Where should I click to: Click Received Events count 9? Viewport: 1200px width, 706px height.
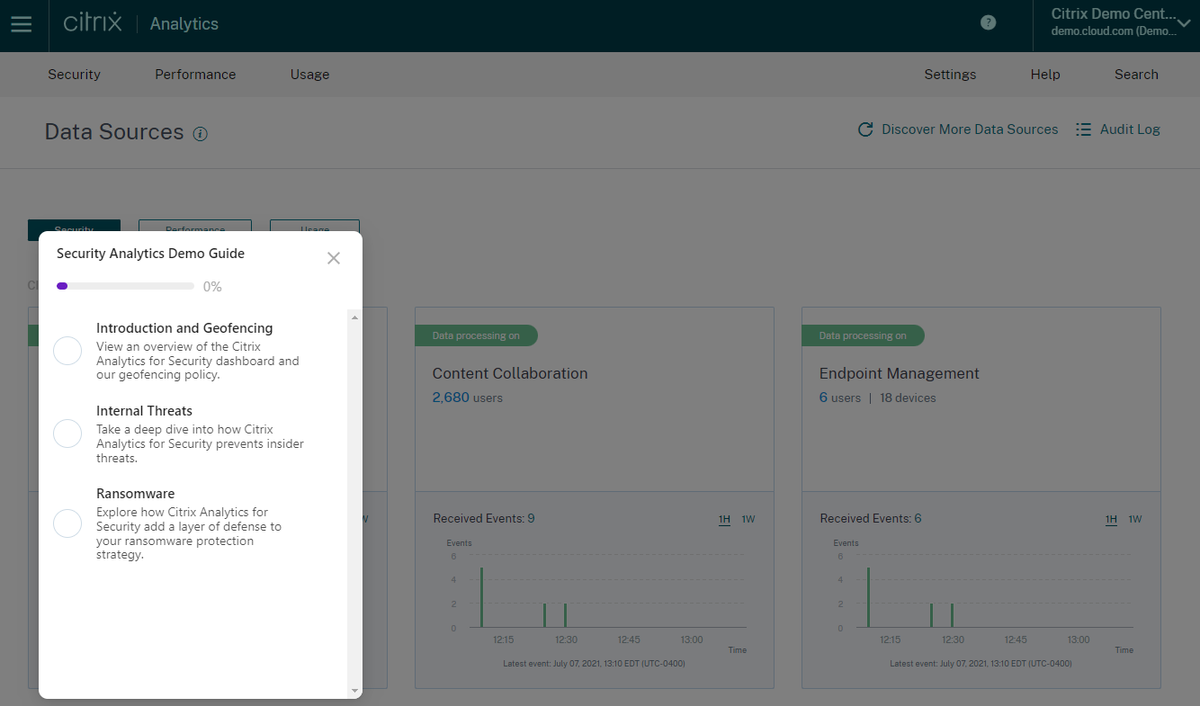531,519
